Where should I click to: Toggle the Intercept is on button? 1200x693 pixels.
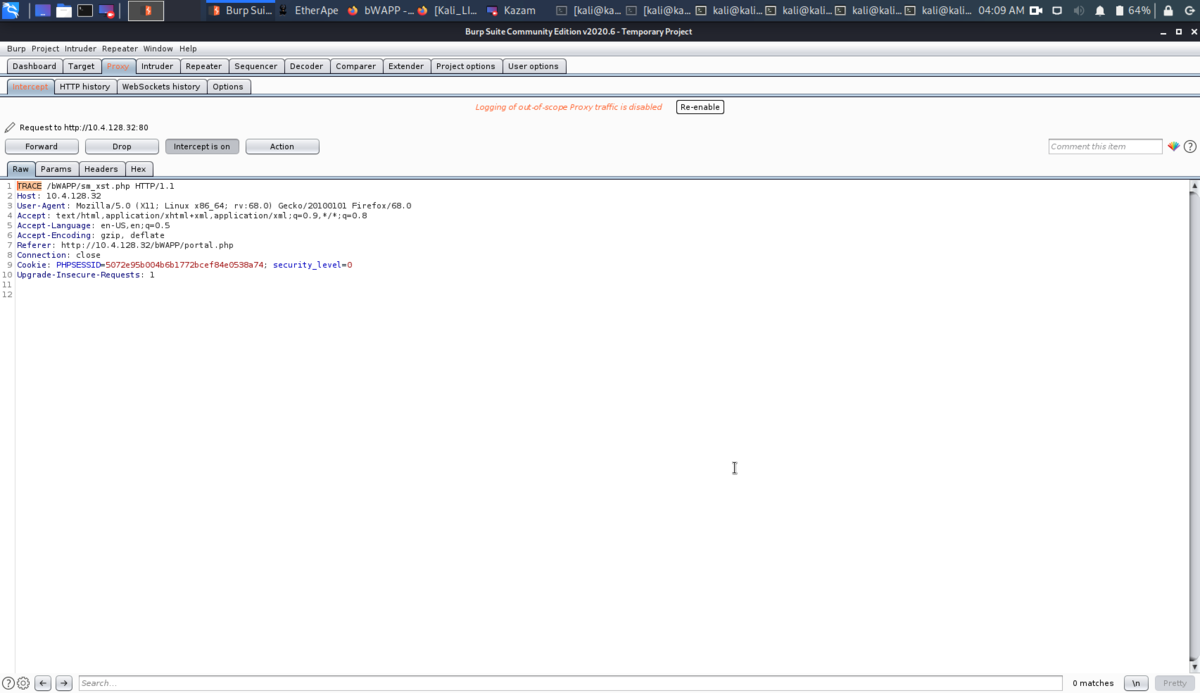[x=202, y=146]
